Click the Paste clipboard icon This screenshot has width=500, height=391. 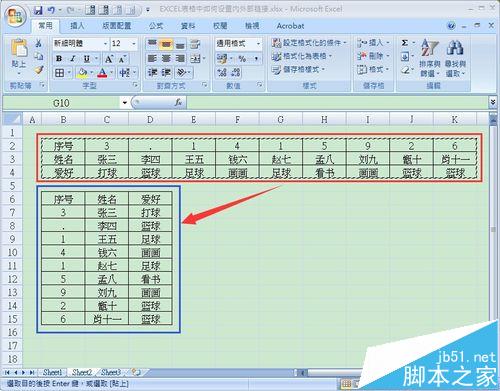(19, 48)
